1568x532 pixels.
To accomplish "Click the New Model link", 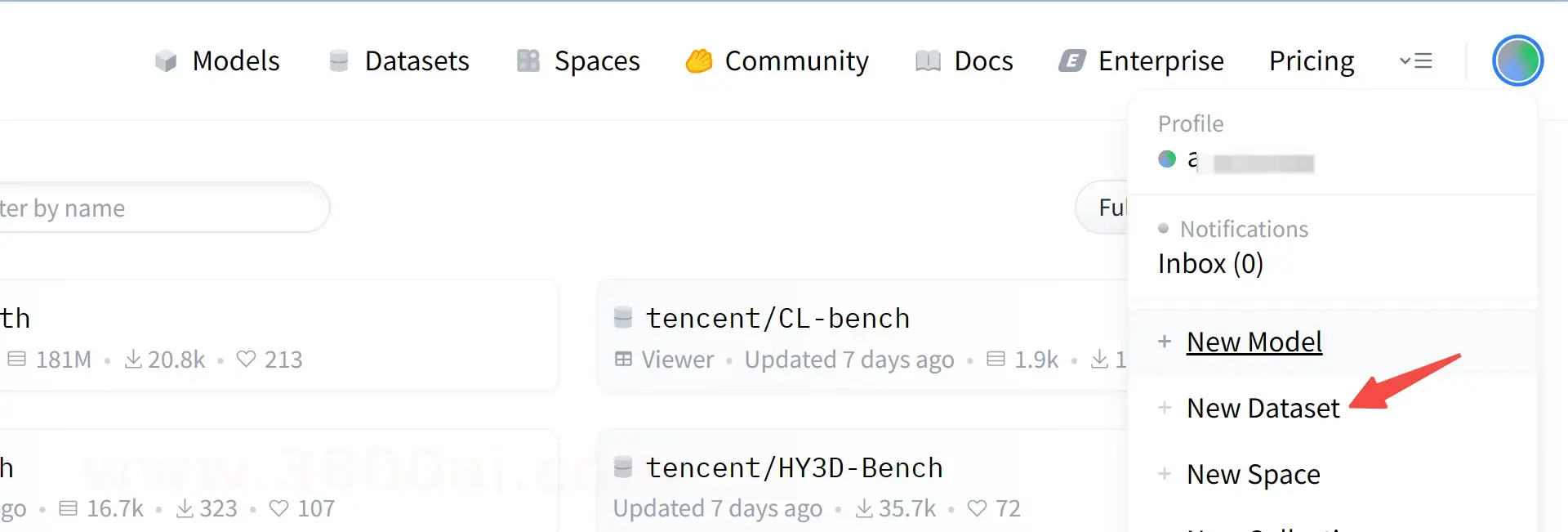I will pos(1254,342).
